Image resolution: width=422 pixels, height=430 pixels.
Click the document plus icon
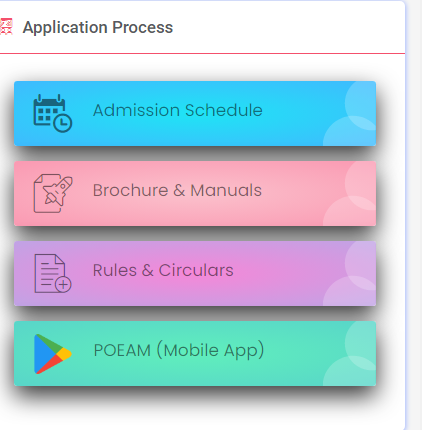click(x=53, y=274)
